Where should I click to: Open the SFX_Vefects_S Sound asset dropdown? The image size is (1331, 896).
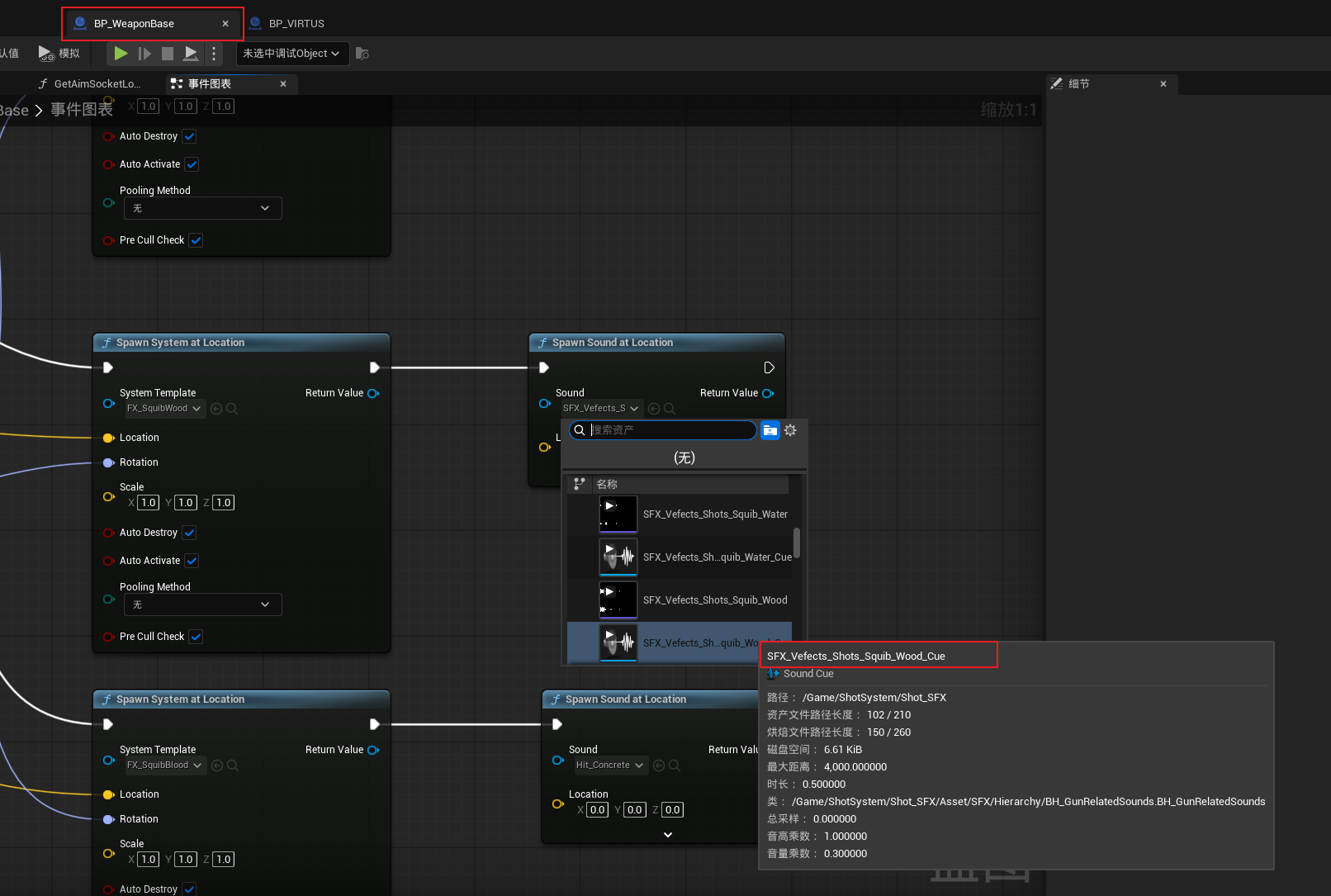tap(600, 409)
